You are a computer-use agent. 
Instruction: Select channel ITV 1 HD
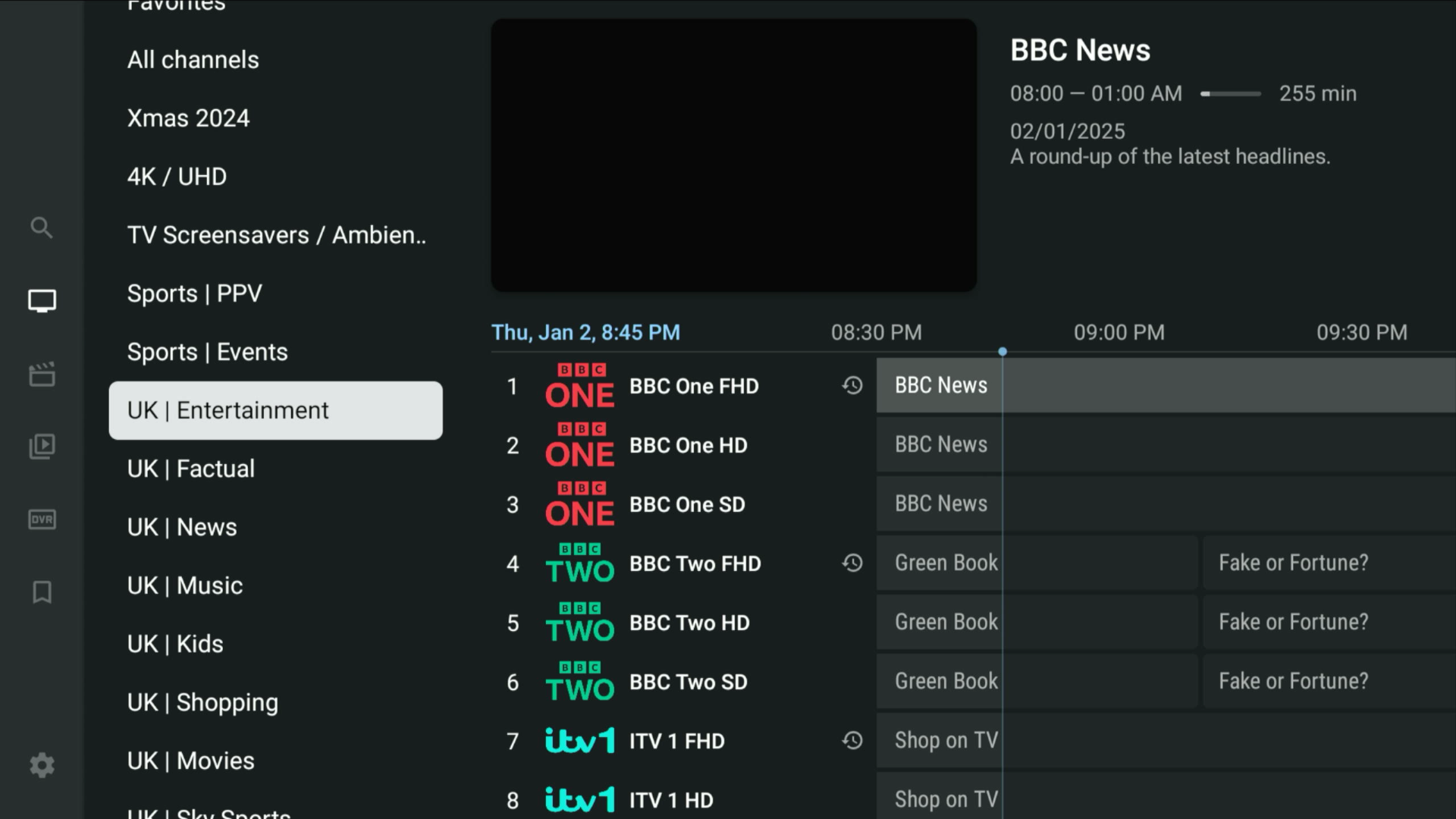click(670, 800)
